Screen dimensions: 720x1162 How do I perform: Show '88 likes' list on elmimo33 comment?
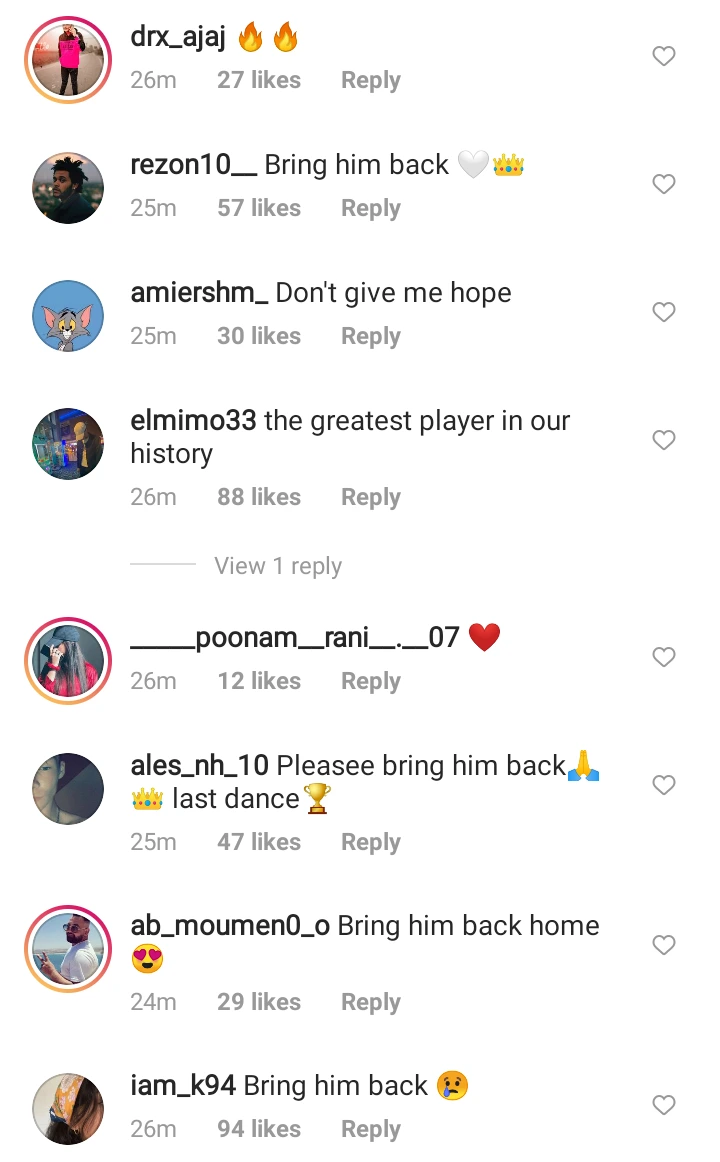click(259, 497)
